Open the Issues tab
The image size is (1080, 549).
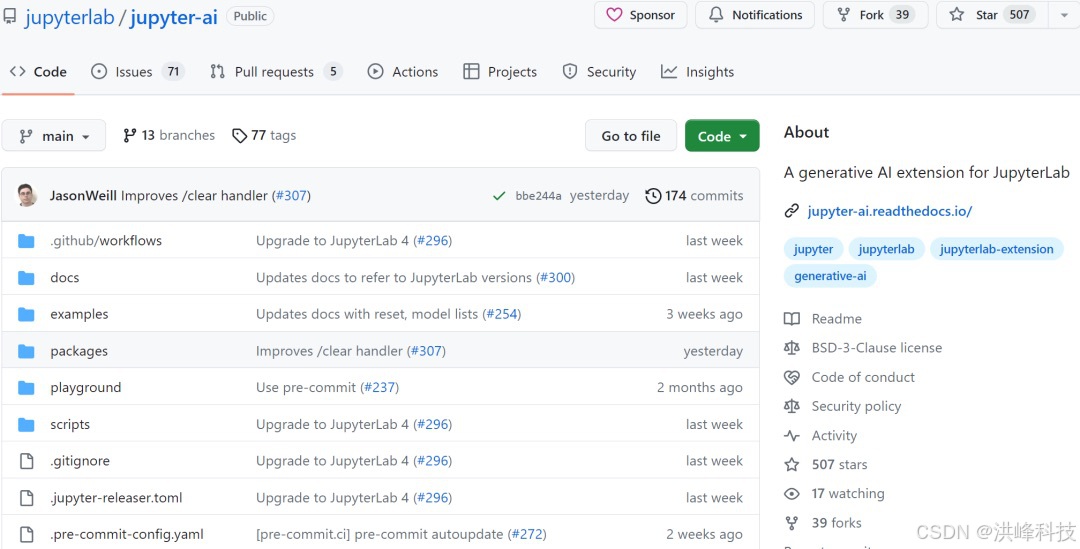pos(137,72)
